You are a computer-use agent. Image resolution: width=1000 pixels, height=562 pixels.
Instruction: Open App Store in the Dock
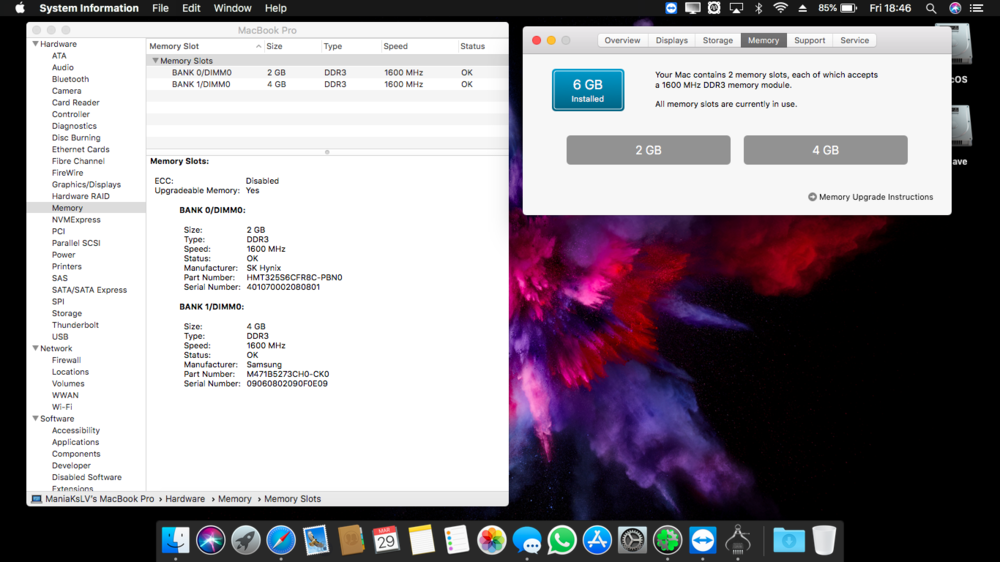tap(597, 540)
